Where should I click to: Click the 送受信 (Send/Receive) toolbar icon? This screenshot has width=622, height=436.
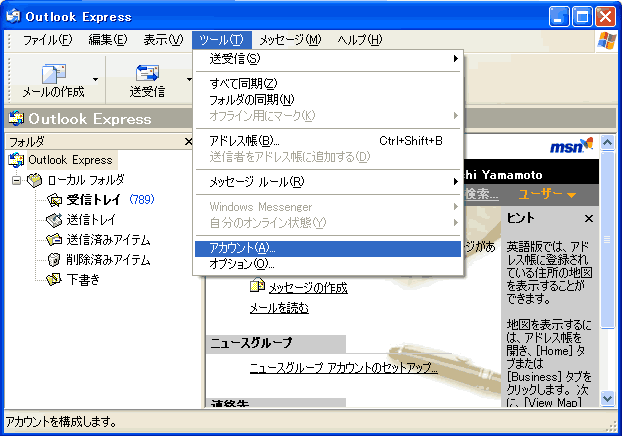[x=147, y=74]
